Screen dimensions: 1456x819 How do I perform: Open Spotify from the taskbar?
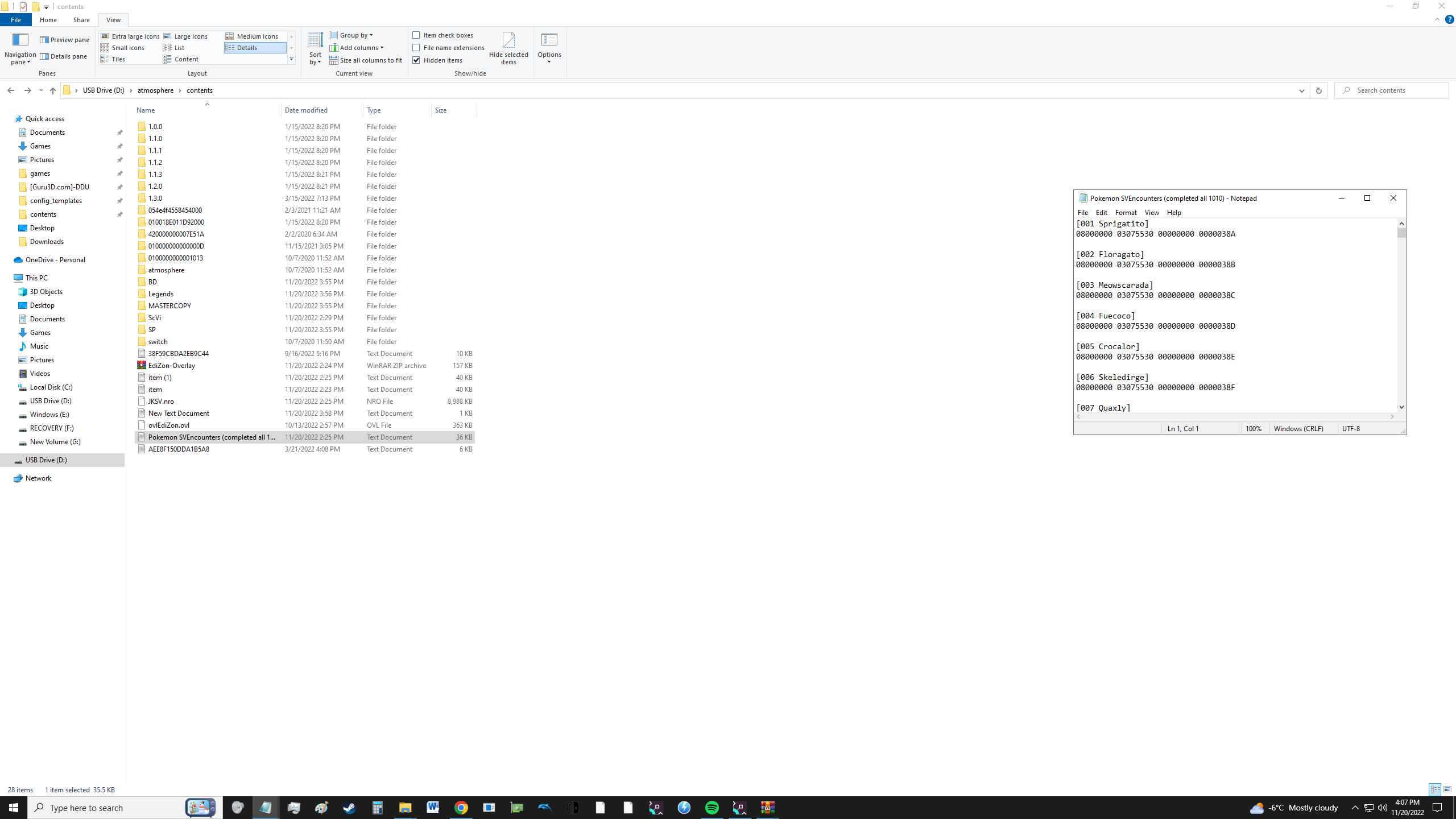click(x=712, y=808)
